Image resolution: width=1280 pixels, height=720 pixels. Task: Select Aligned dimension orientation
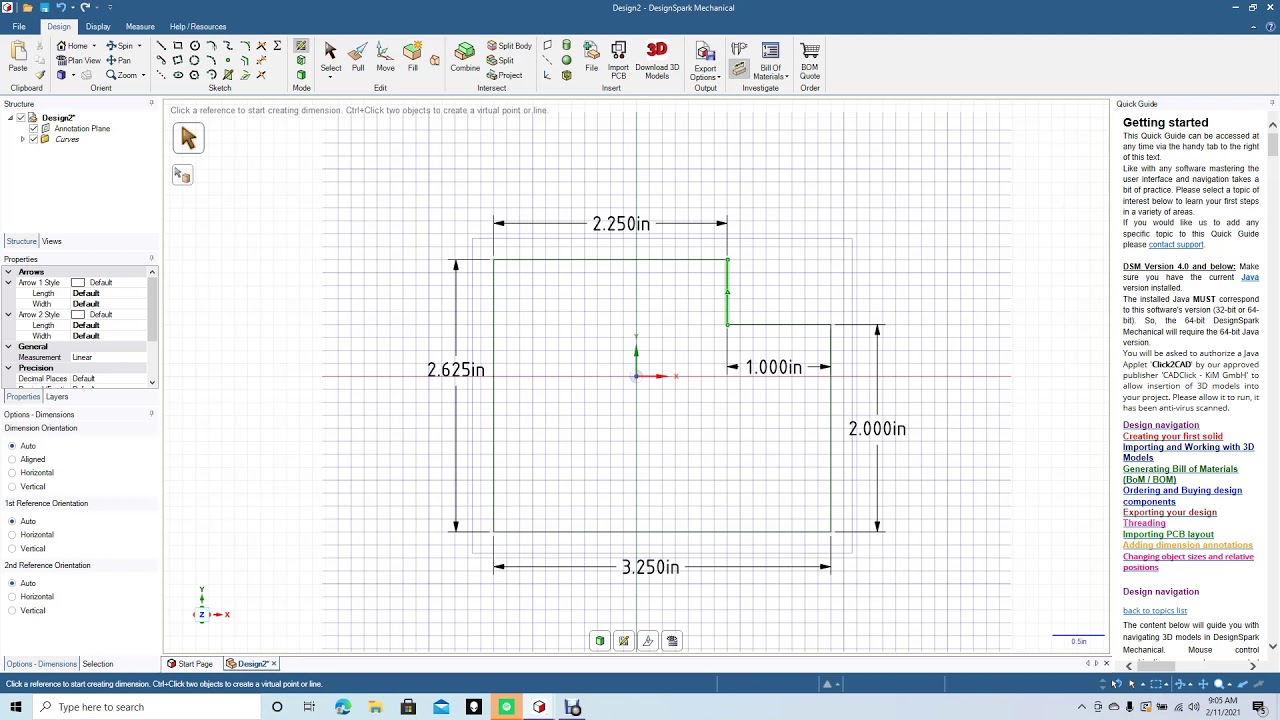point(12,459)
